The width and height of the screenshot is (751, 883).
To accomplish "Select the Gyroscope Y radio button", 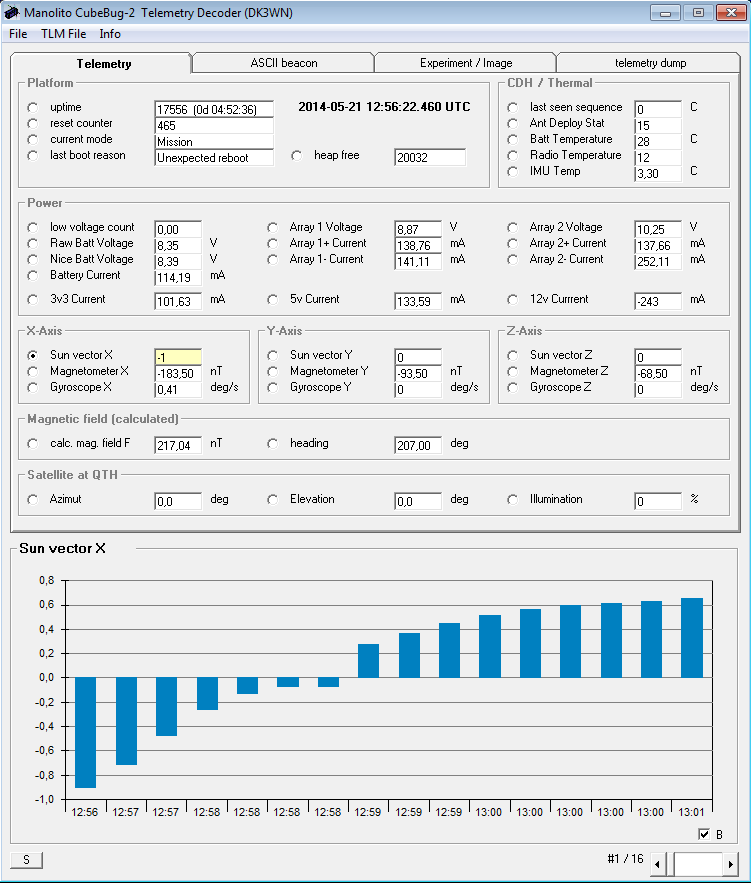I will point(272,387).
